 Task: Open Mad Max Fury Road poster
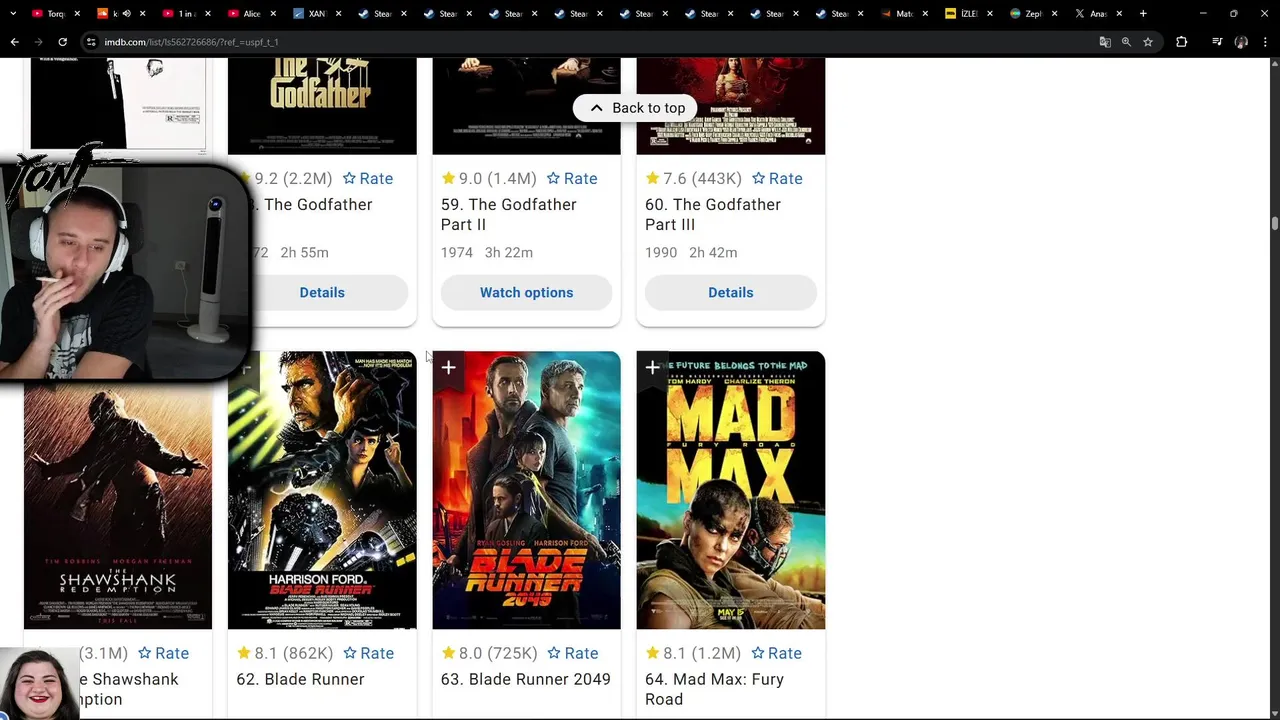click(x=731, y=490)
